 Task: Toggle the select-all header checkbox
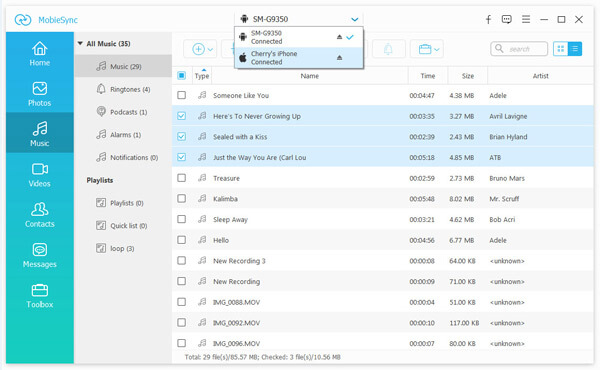click(x=181, y=75)
